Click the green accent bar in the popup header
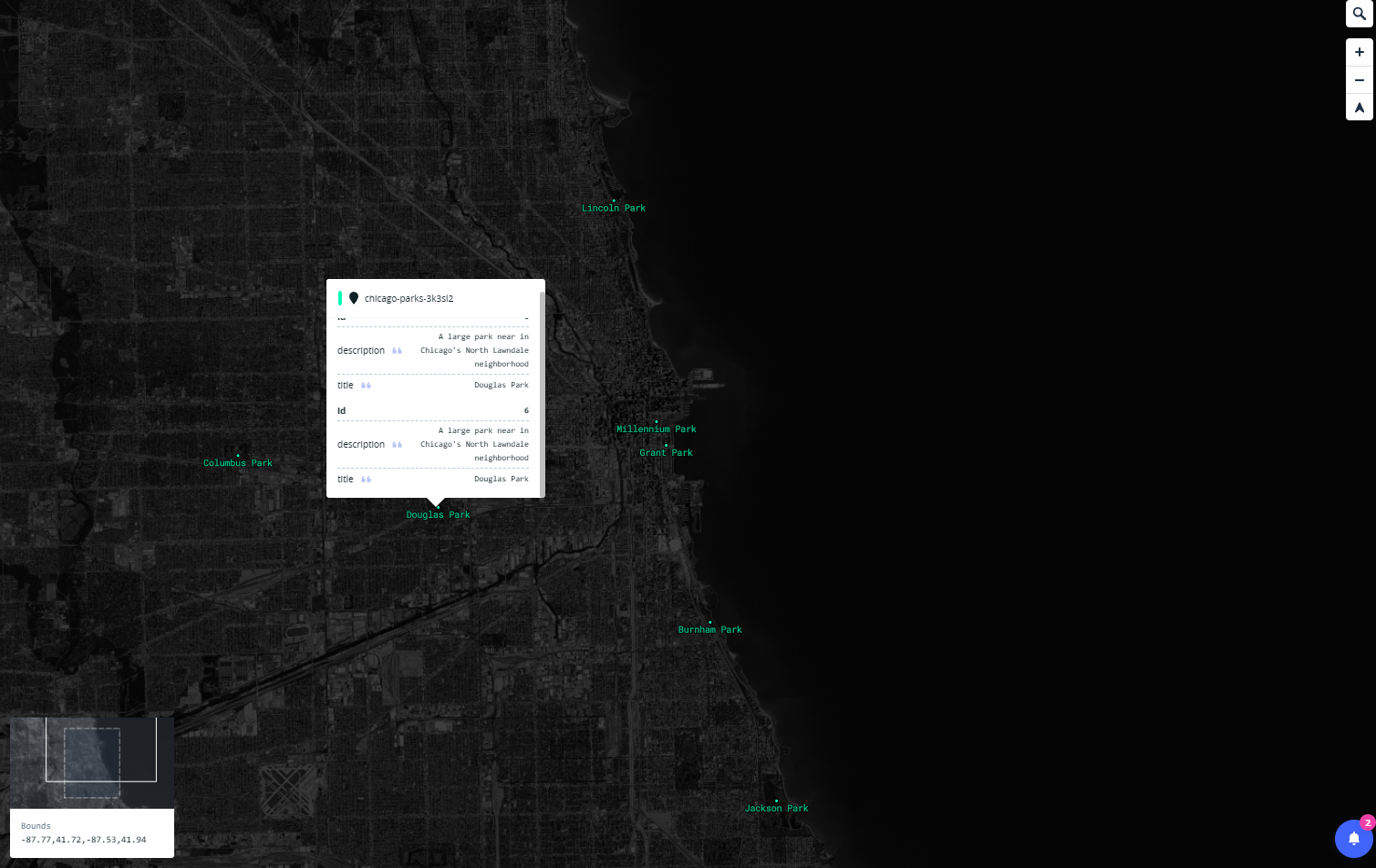 [x=339, y=297]
